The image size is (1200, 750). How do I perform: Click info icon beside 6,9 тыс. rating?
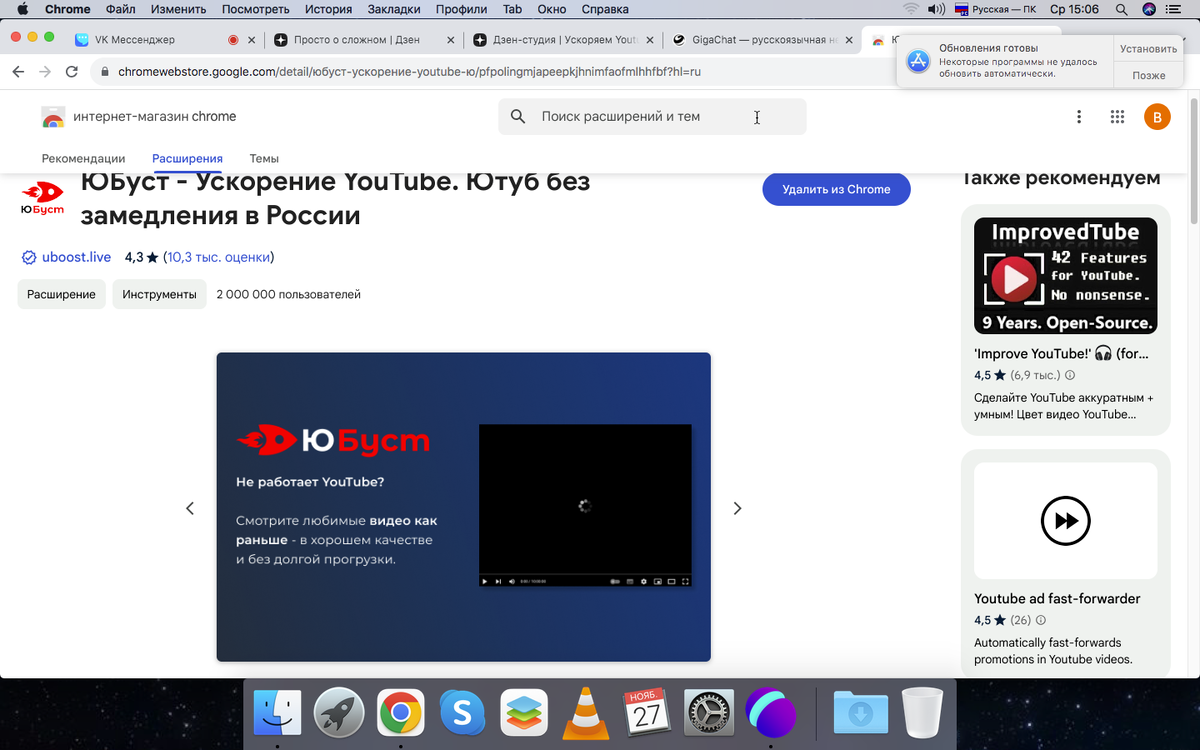click(x=1070, y=376)
